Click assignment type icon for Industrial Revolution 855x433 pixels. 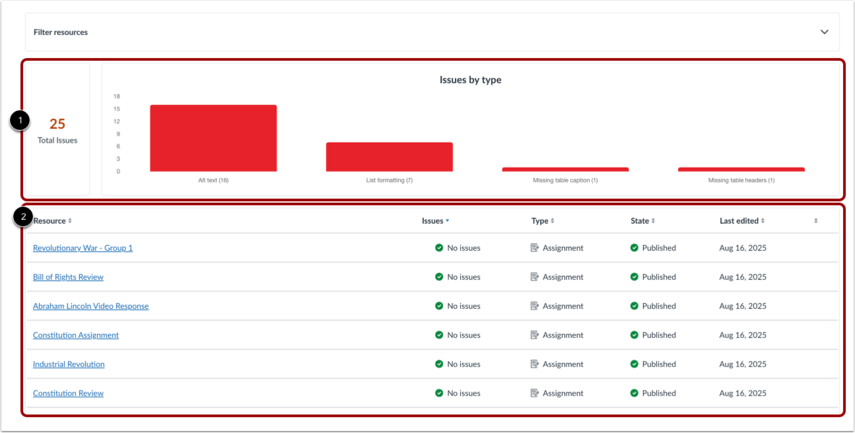[535, 364]
